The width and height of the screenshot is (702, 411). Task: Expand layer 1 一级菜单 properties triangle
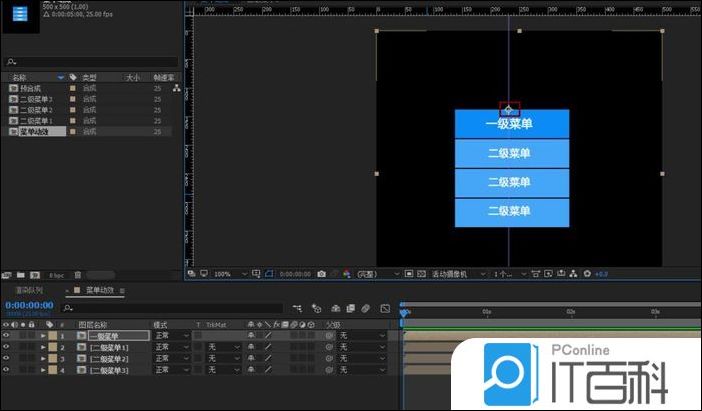tap(43, 336)
